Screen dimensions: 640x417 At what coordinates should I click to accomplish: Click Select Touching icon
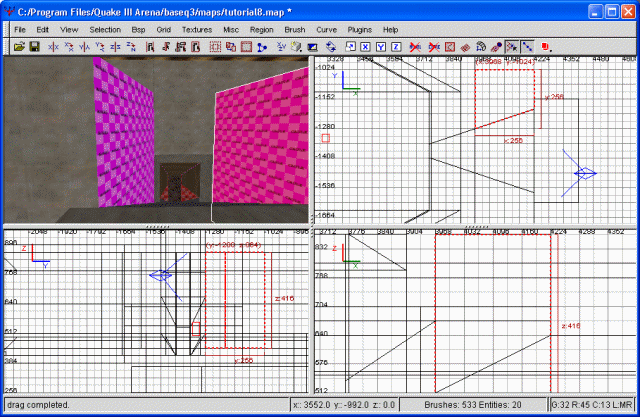point(165,47)
